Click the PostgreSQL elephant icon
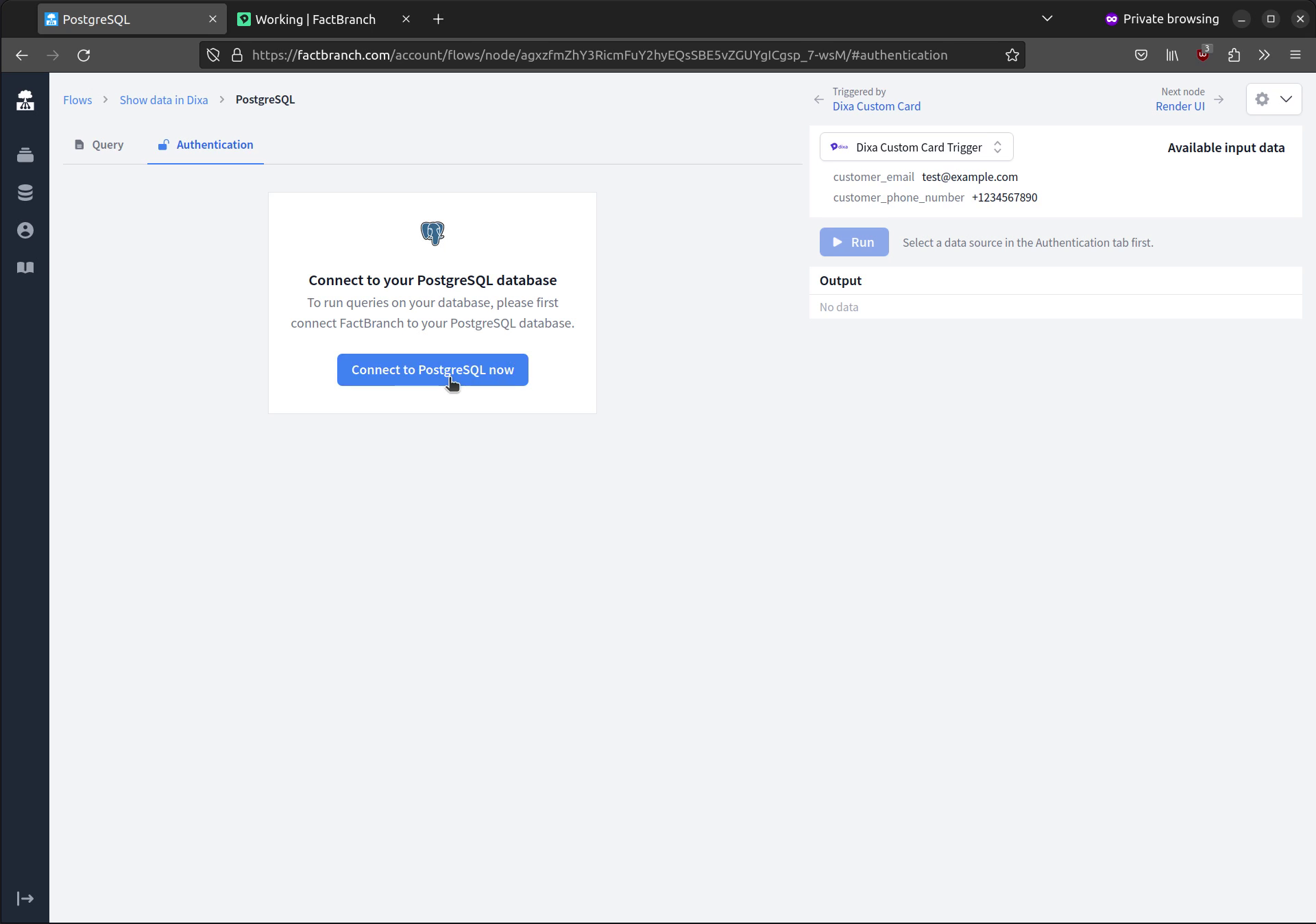The width and height of the screenshot is (1316, 924). click(433, 232)
